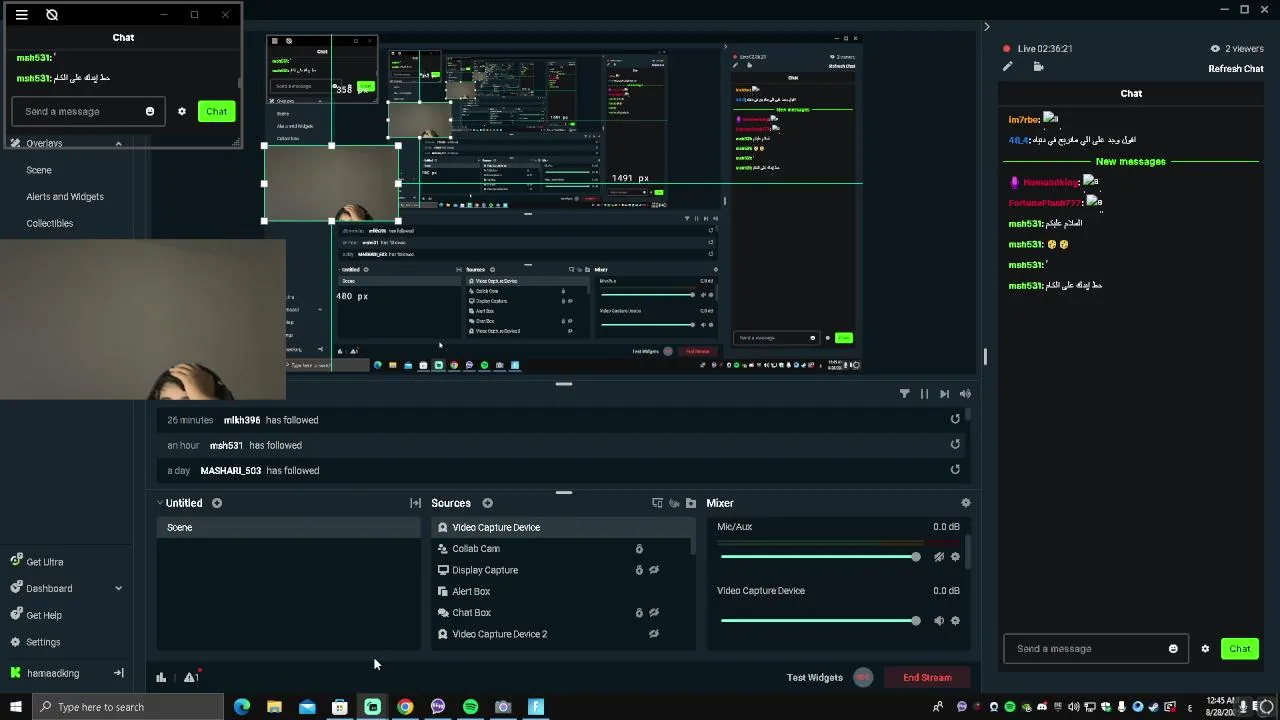Pause the alert queue
The image size is (1280, 720).
[x=924, y=394]
